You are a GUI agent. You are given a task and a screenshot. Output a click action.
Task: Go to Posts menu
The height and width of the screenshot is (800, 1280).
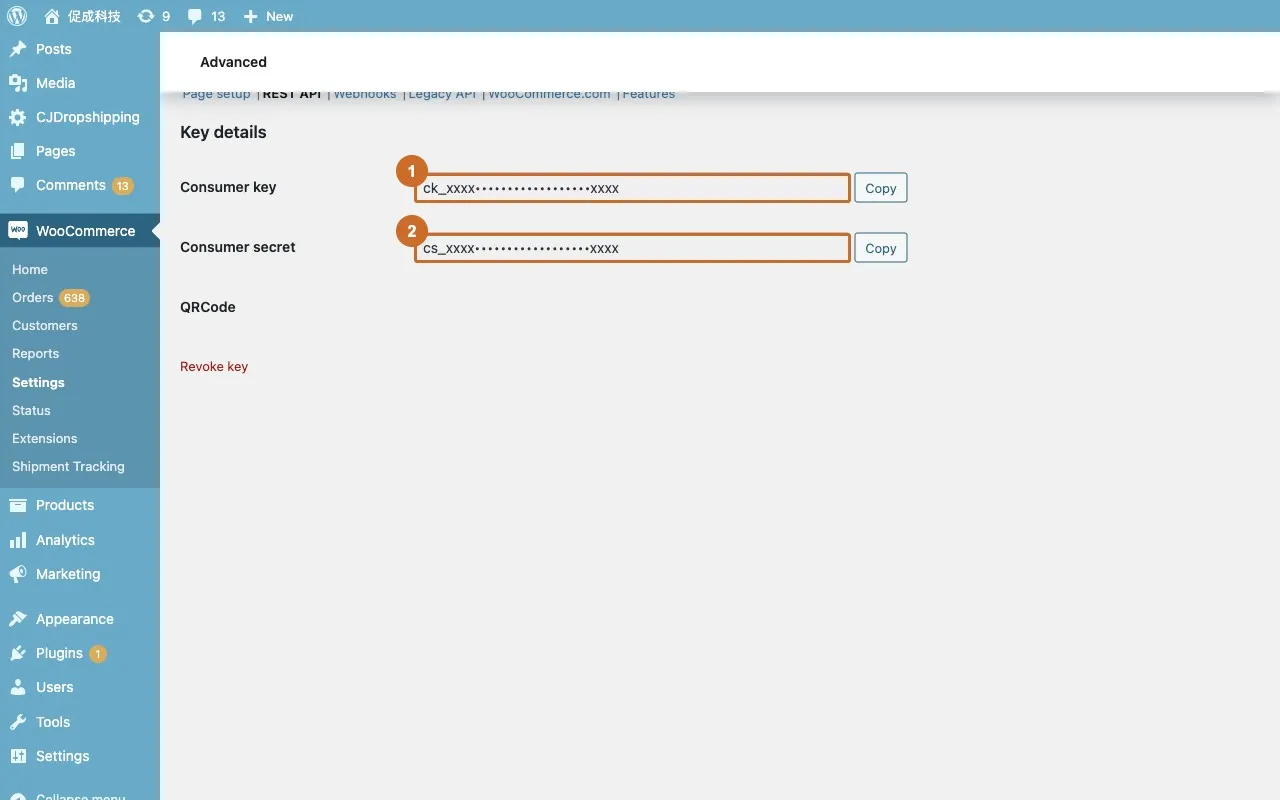point(54,49)
